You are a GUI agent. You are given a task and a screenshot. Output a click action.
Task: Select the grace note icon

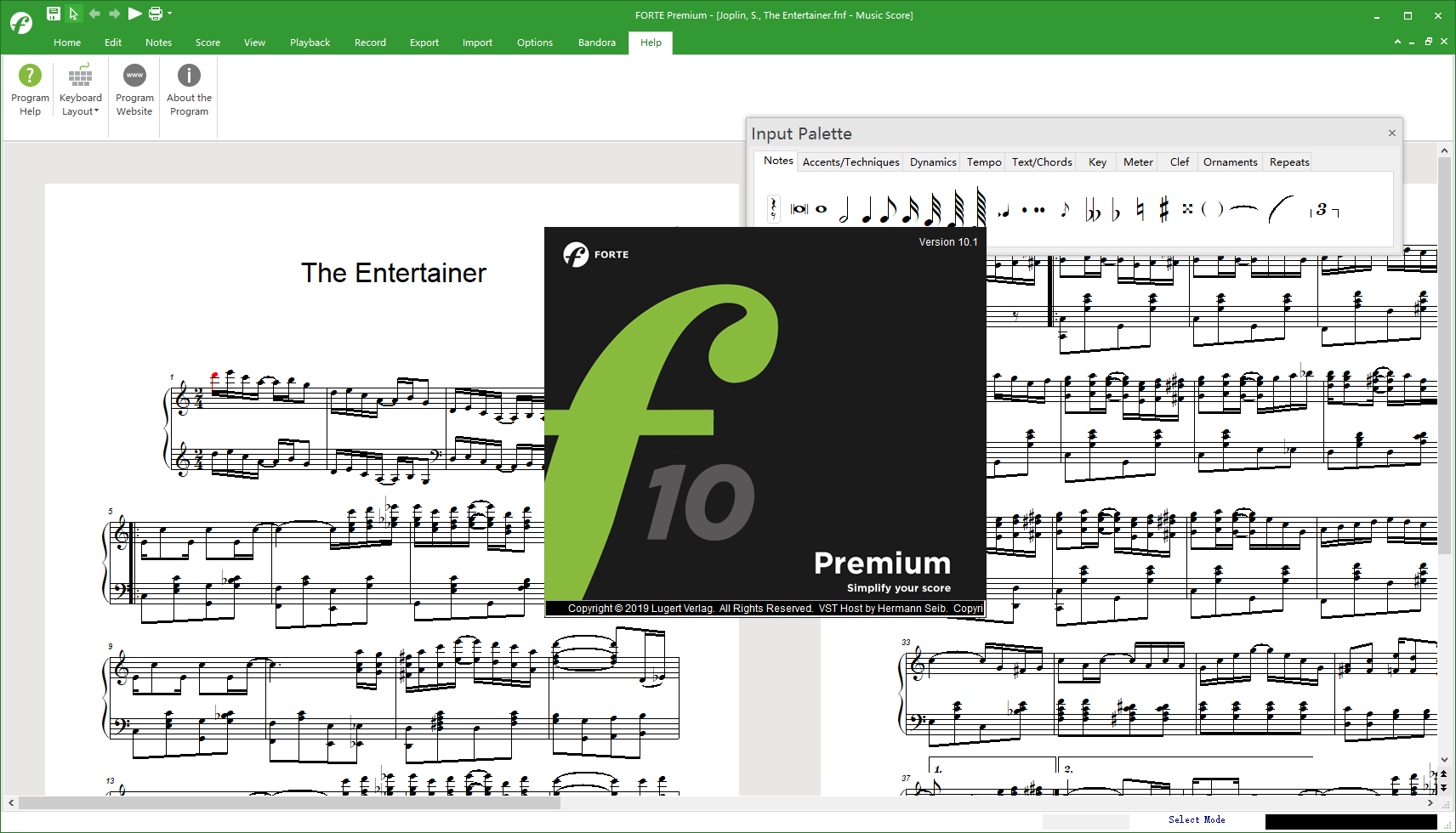[1065, 209]
